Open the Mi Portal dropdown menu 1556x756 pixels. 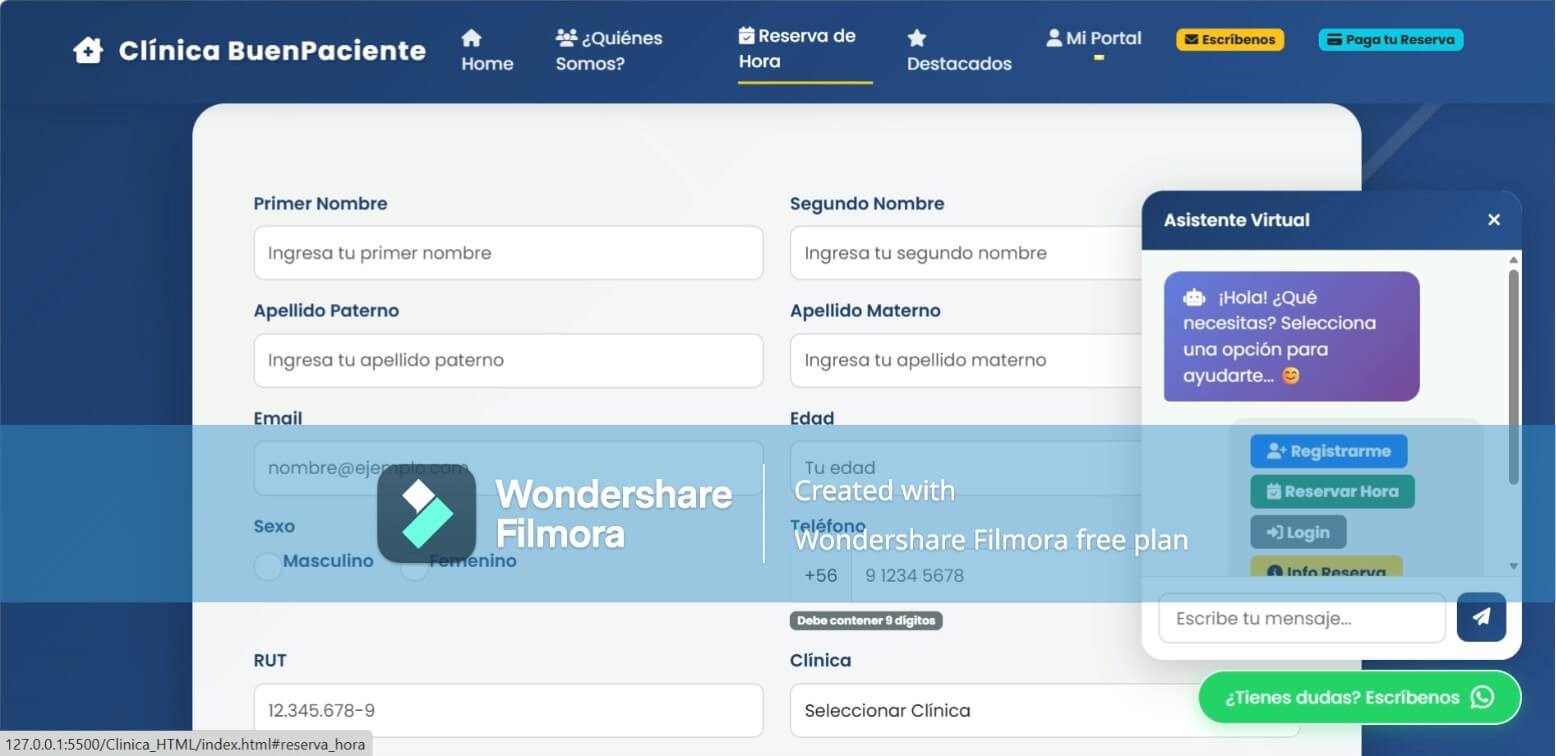point(1094,38)
